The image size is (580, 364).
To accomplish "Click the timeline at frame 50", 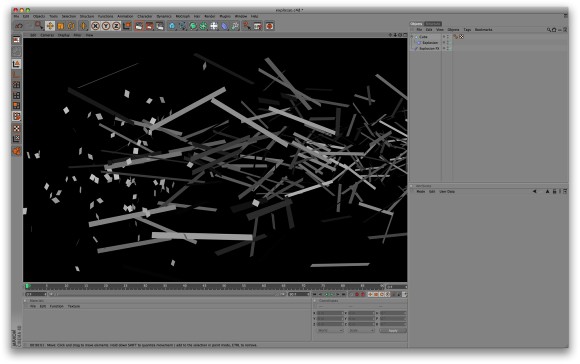I will point(224,286).
